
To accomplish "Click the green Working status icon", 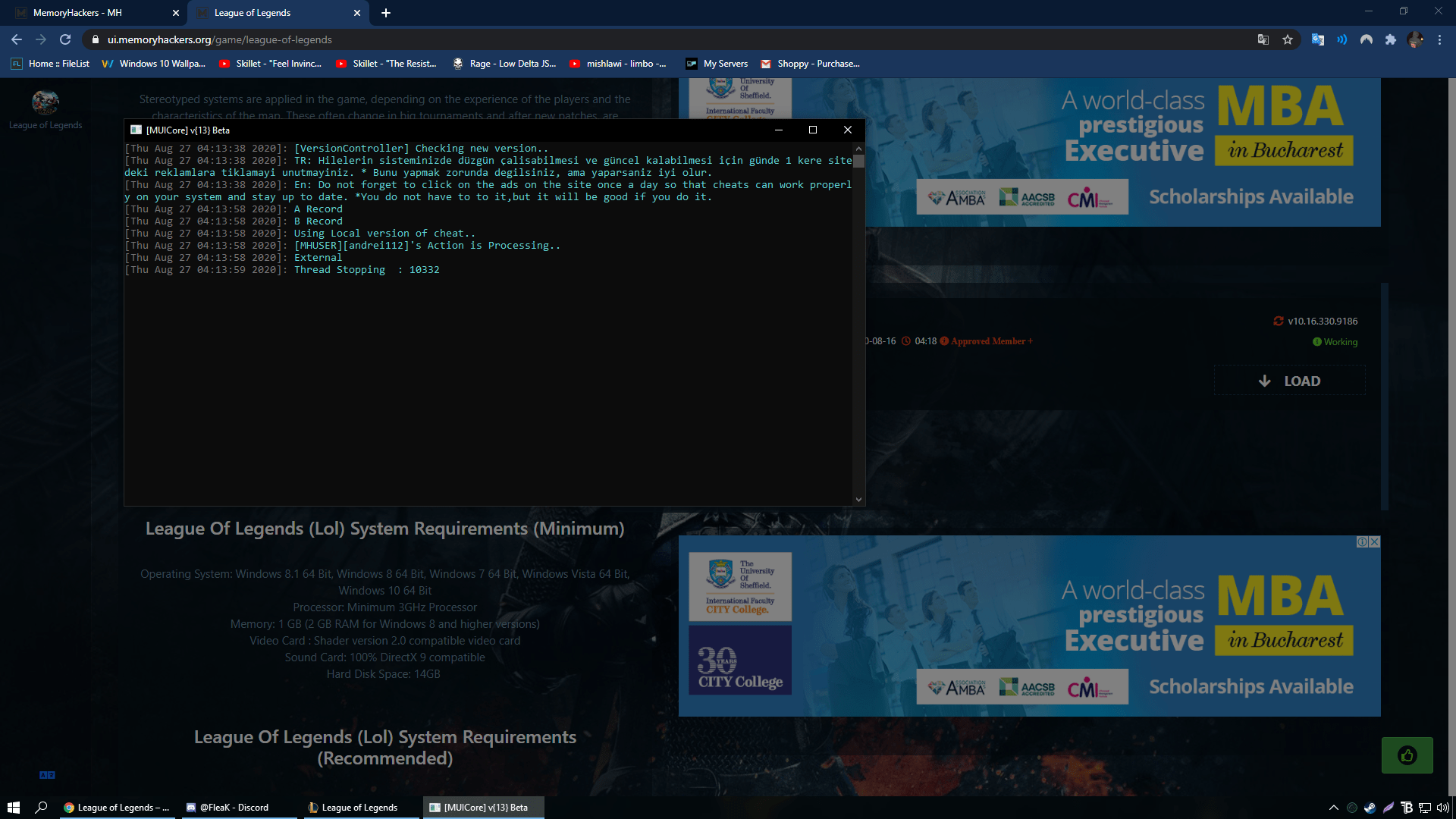I will 1317,342.
